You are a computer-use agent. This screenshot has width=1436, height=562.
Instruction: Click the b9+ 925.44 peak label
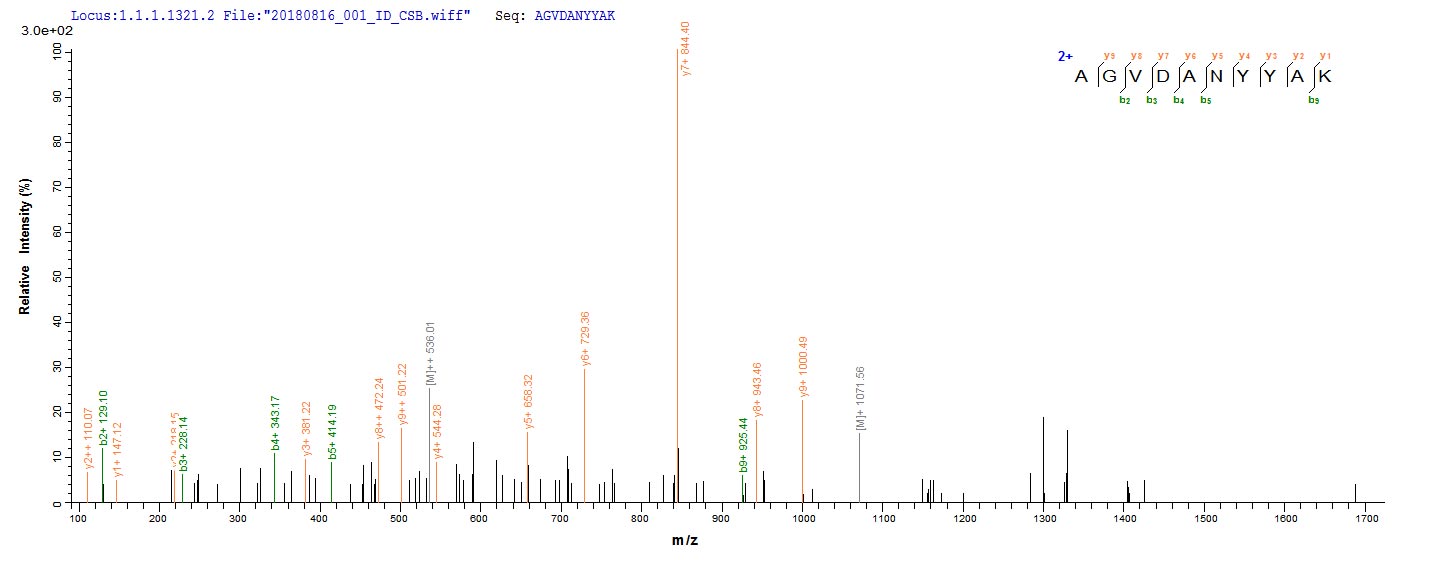coord(743,445)
